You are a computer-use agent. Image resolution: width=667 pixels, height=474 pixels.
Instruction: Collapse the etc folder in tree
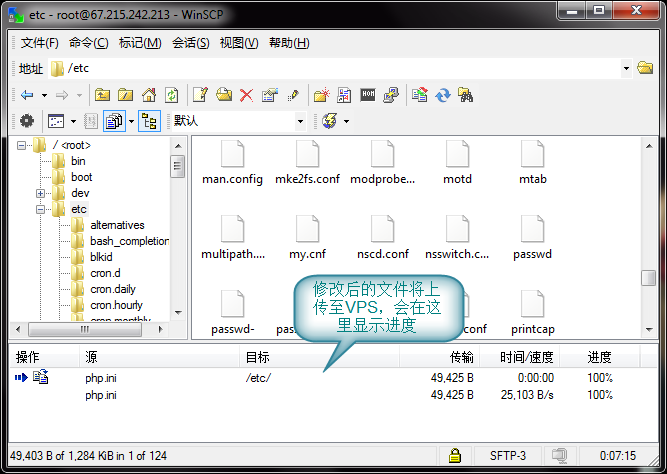click(40, 209)
